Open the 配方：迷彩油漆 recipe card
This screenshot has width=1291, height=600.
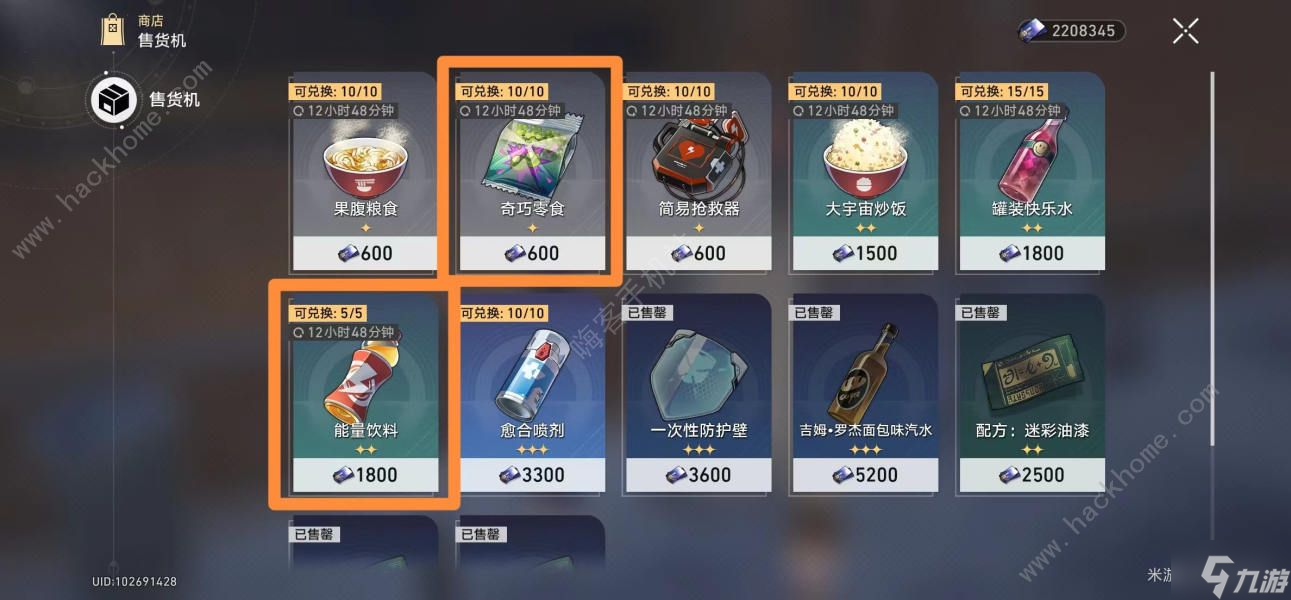[1031, 393]
